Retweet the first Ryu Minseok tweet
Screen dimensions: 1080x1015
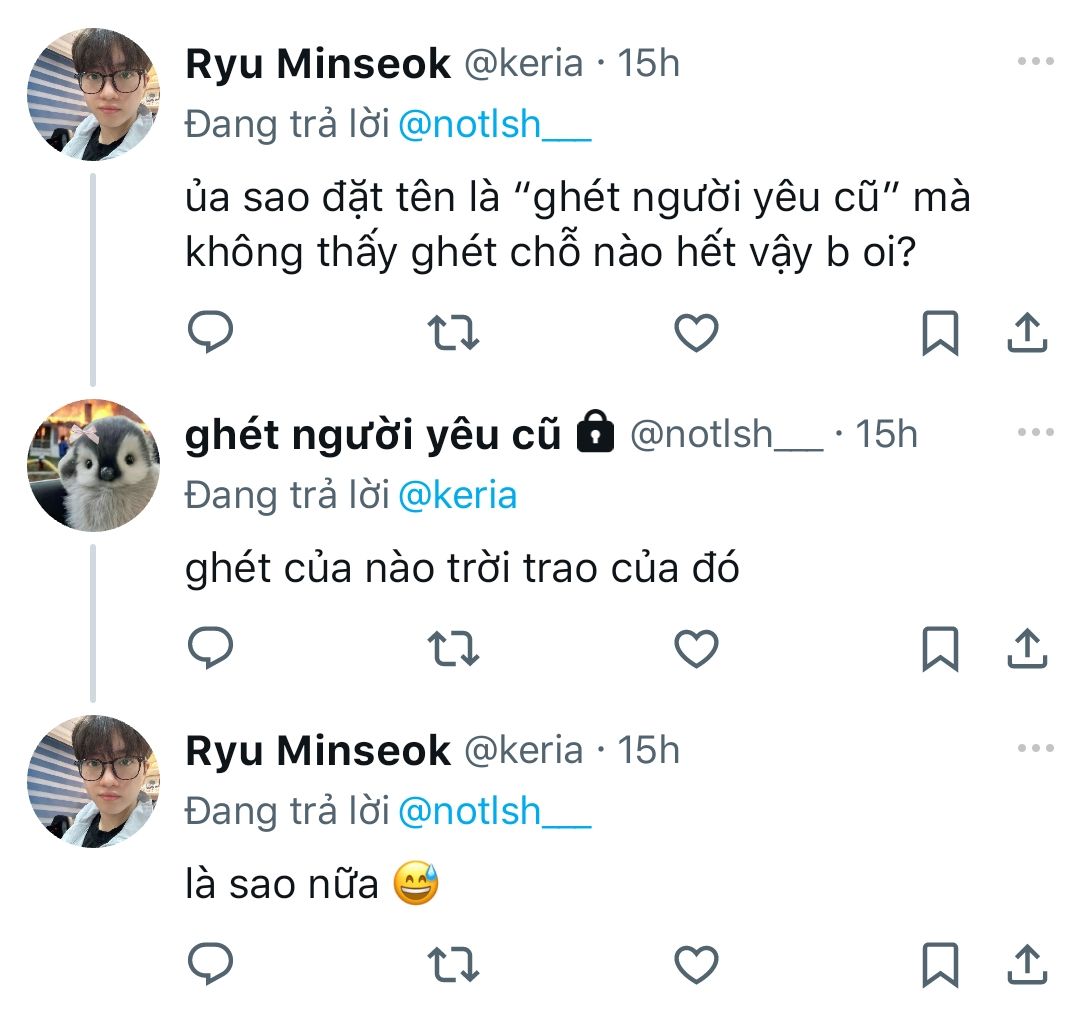coord(454,333)
